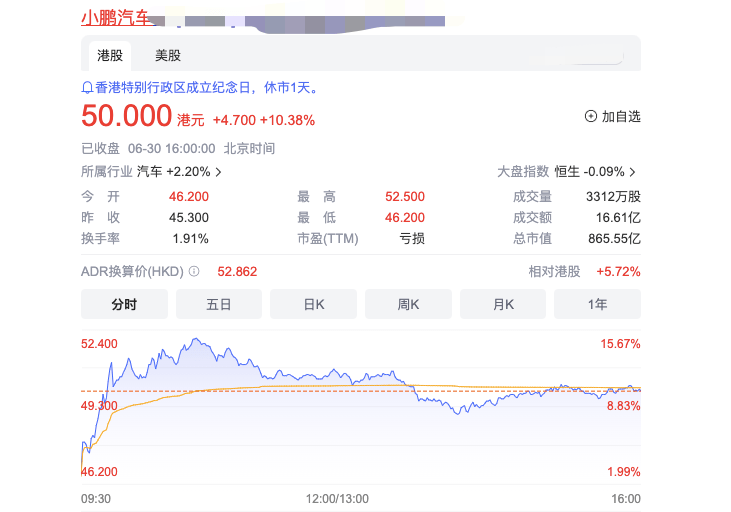Switch chart to 1年

597,304
